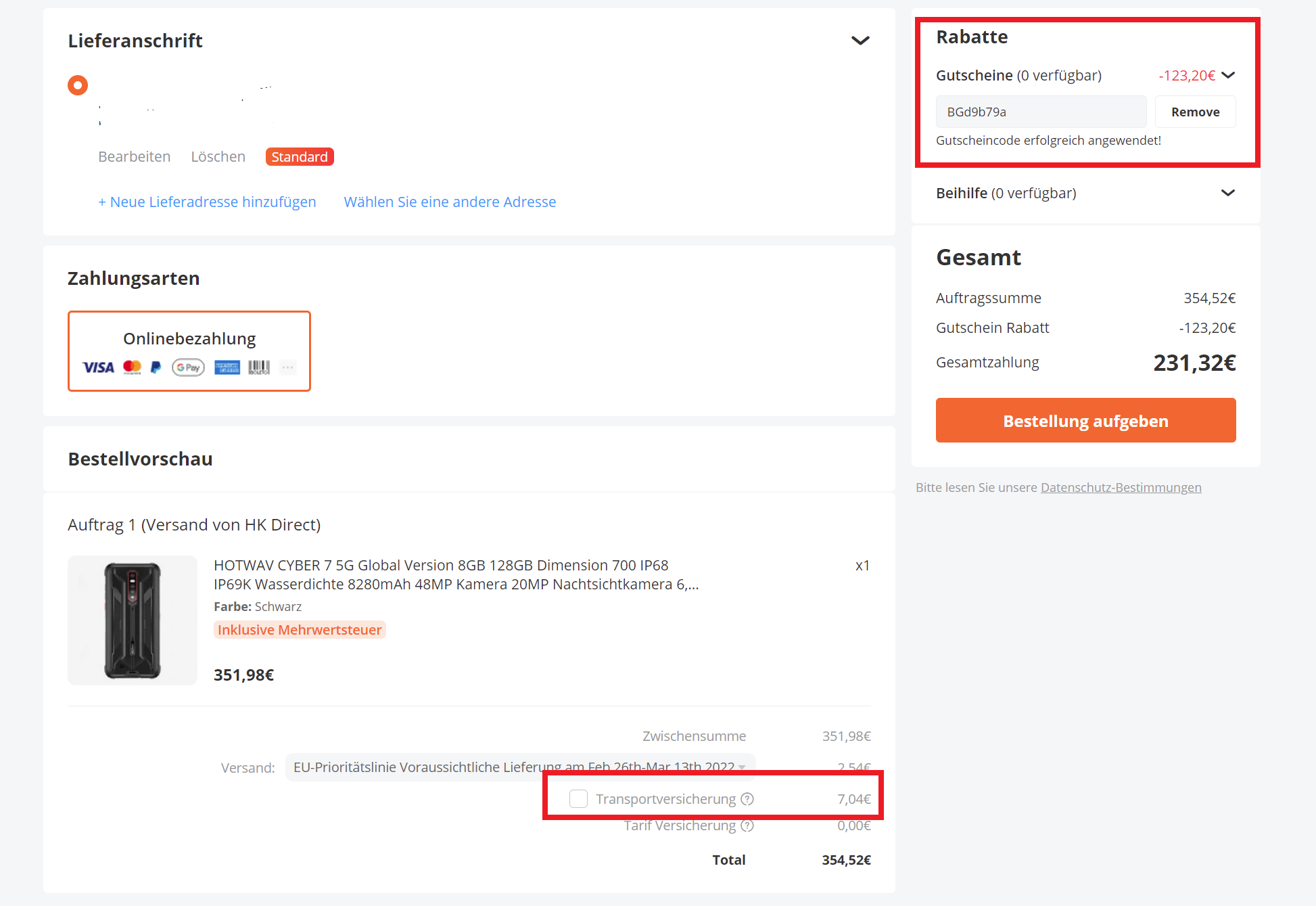Expand the Beihilfe section chevron
1316x906 pixels.
1228,193
